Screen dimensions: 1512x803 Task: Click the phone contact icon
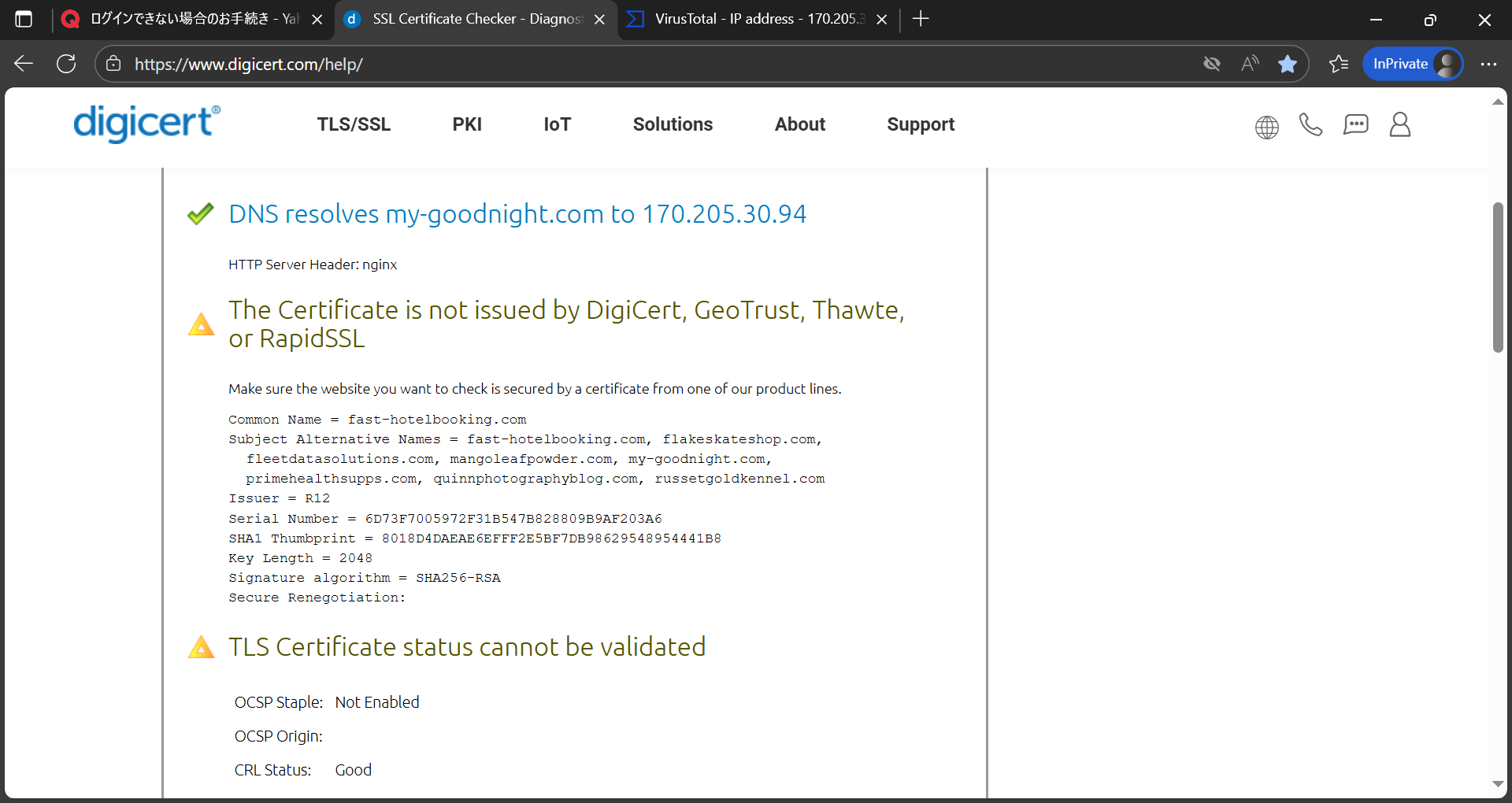(1310, 124)
